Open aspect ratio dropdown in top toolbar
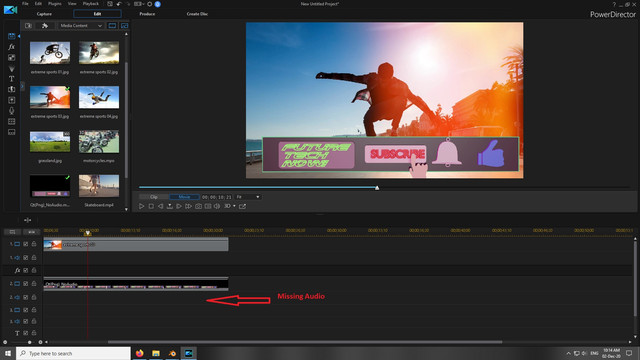640x360 pixels. [x=139, y=4]
